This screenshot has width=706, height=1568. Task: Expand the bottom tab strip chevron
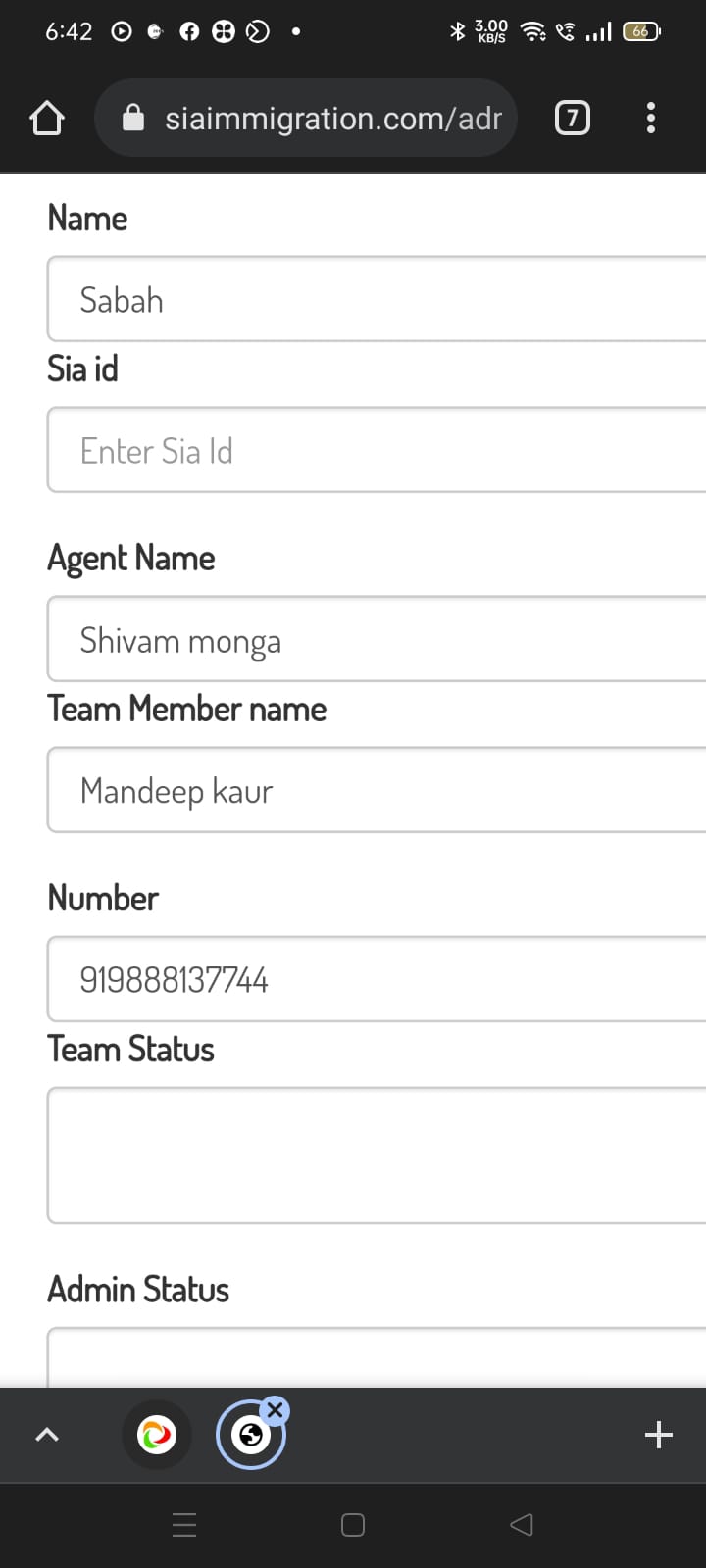[x=47, y=1435]
